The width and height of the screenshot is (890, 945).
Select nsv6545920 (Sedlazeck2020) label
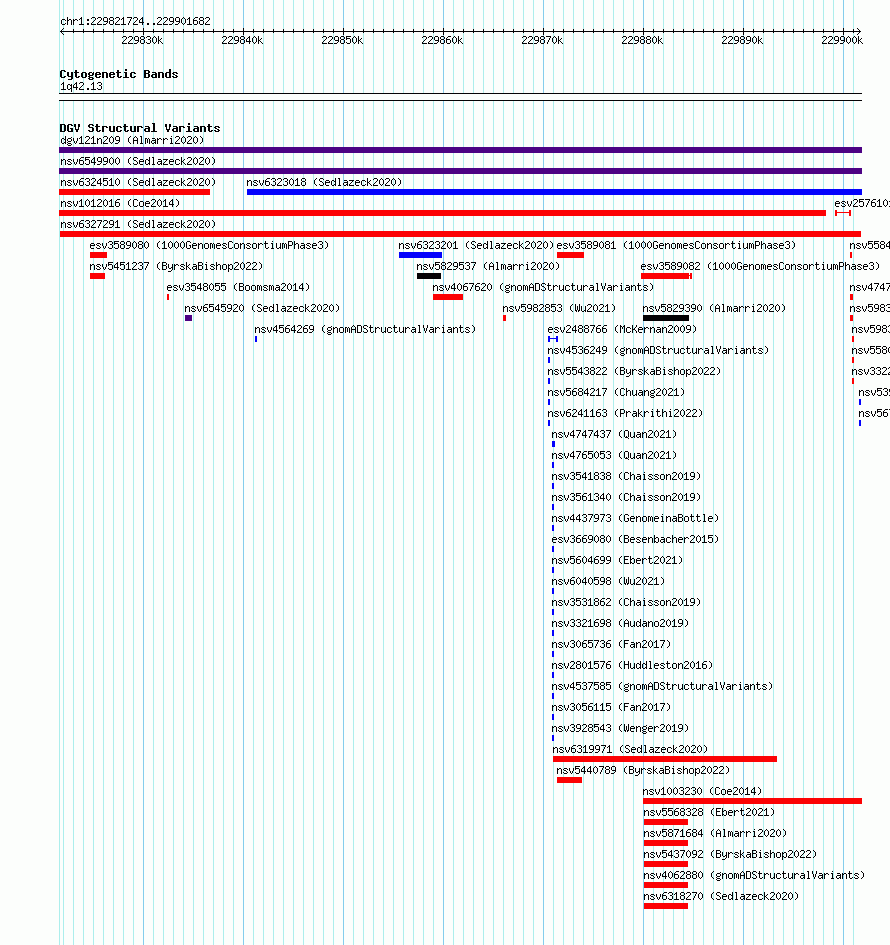click(x=262, y=309)
